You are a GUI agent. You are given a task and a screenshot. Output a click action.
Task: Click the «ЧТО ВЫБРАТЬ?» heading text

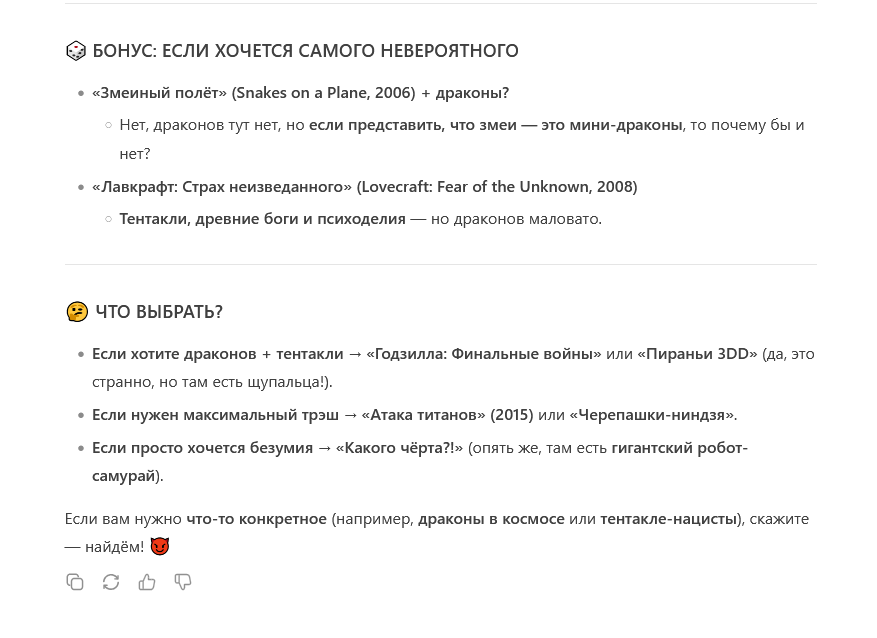click(159, 312)
